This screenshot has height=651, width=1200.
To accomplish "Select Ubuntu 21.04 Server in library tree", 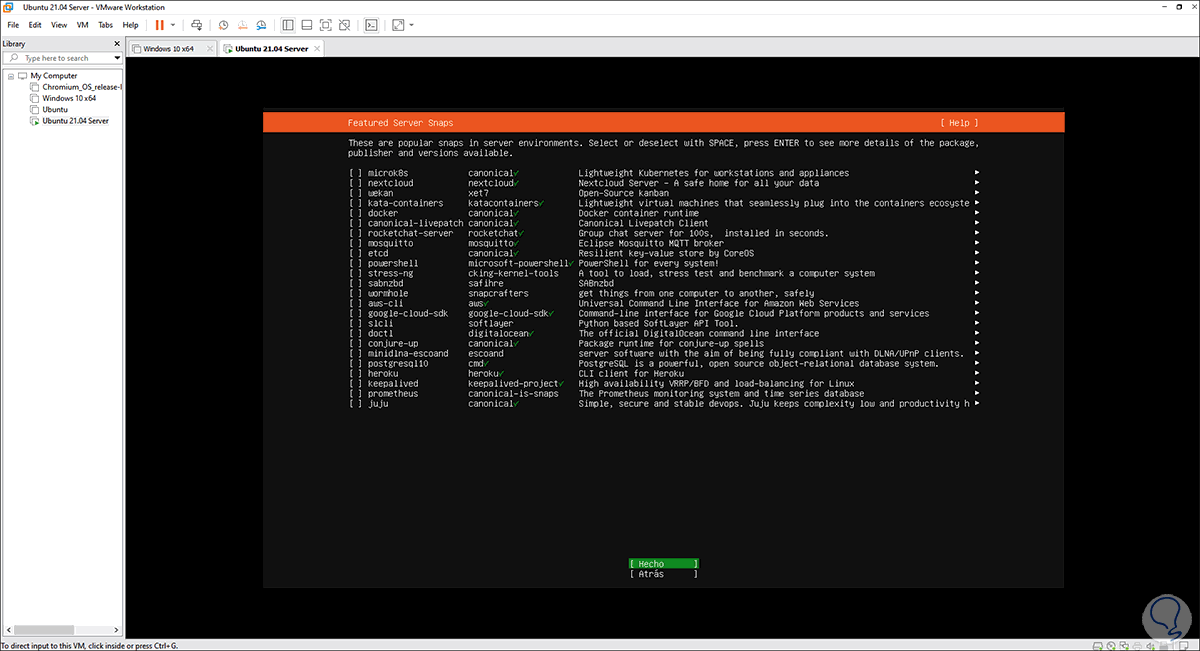I will click(75, 120).
